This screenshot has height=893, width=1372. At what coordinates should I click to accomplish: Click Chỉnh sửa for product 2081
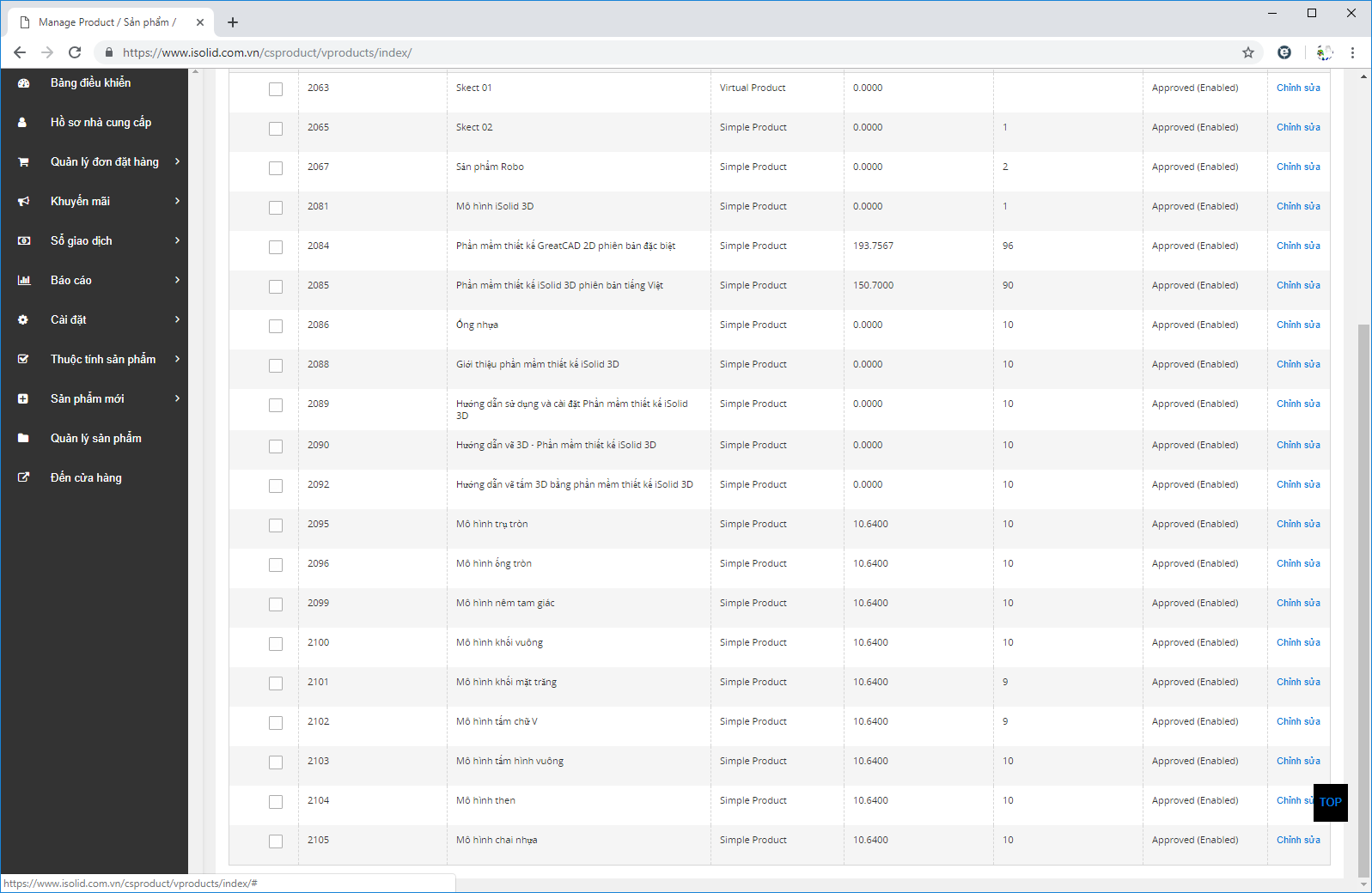pyautogui.click(x=1298, y=206)
